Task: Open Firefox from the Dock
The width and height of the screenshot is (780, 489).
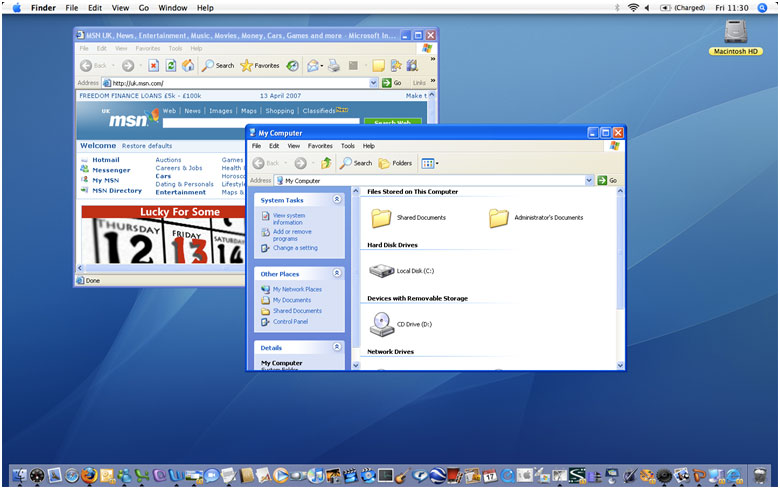Action: [90, 476]
